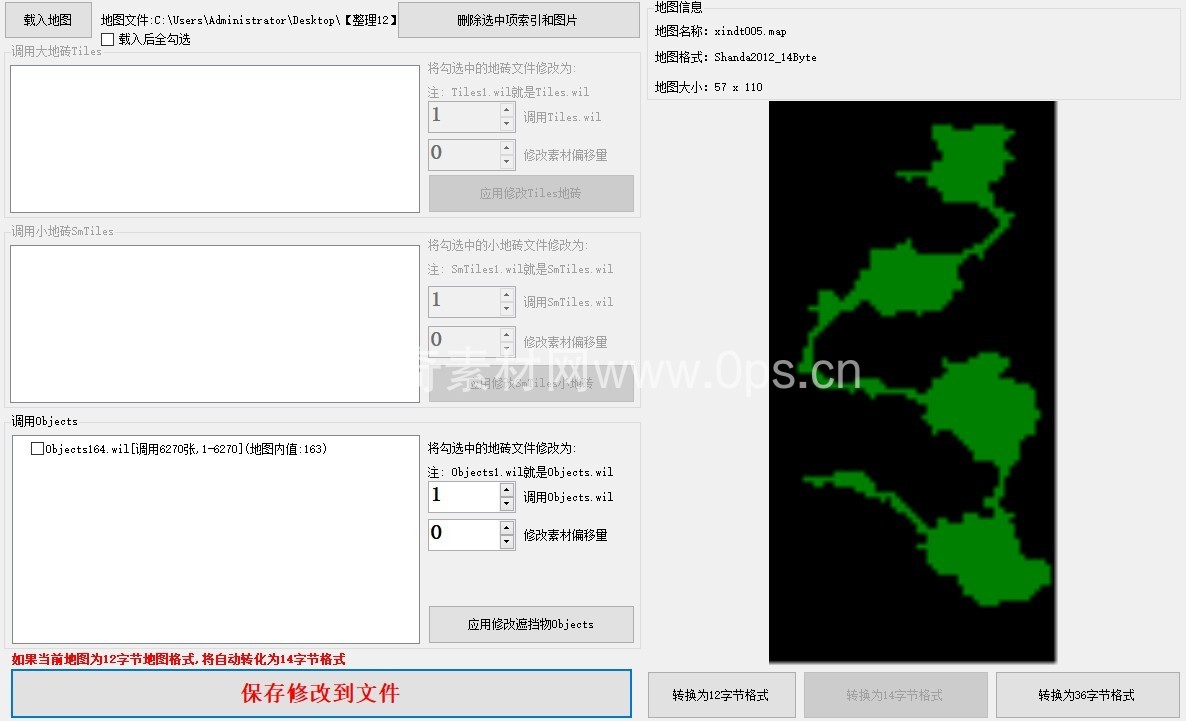This screenshot has width=1186, height=721.
Task: Select the Objects164.wil entry text in list
Action: pos(186,450)
